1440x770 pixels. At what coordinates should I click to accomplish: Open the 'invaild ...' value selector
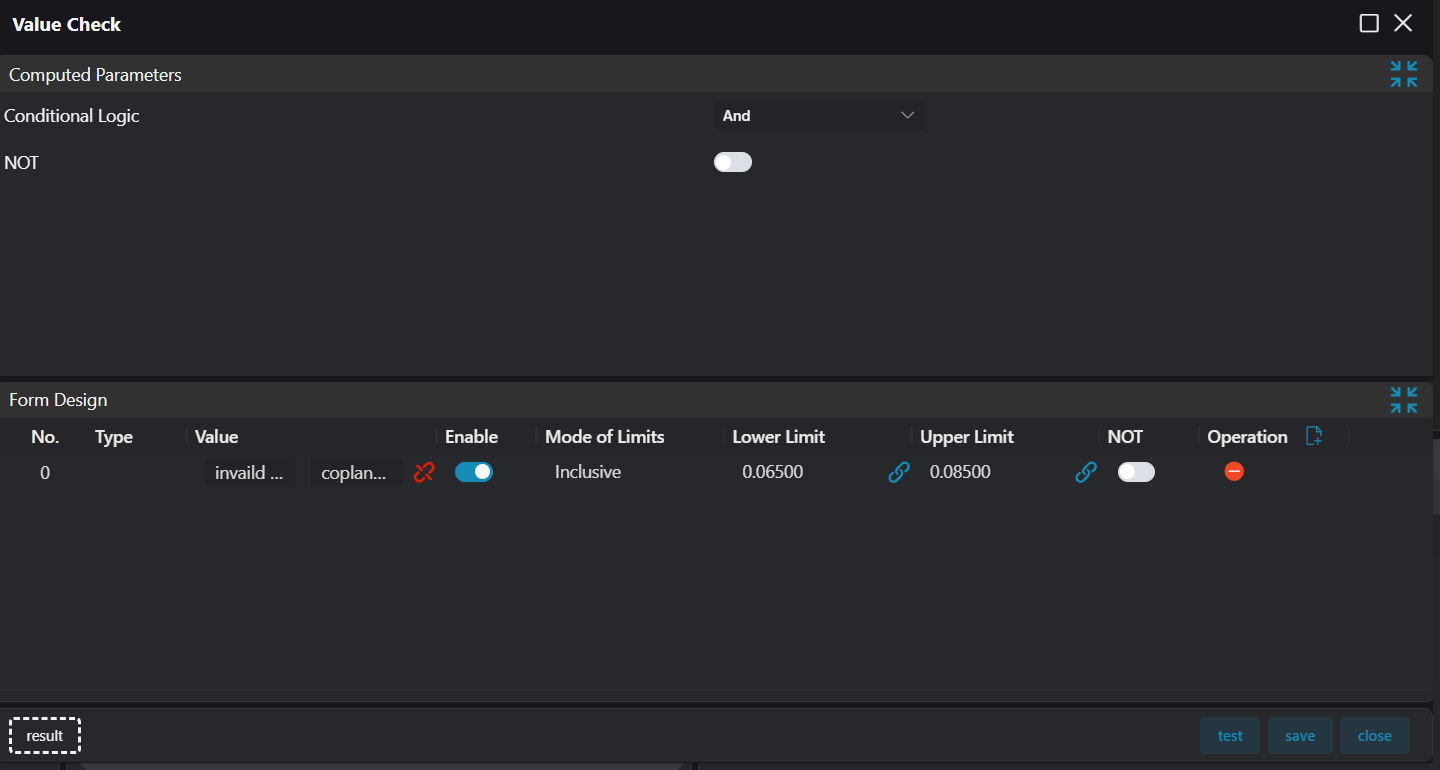coord(250,473)
